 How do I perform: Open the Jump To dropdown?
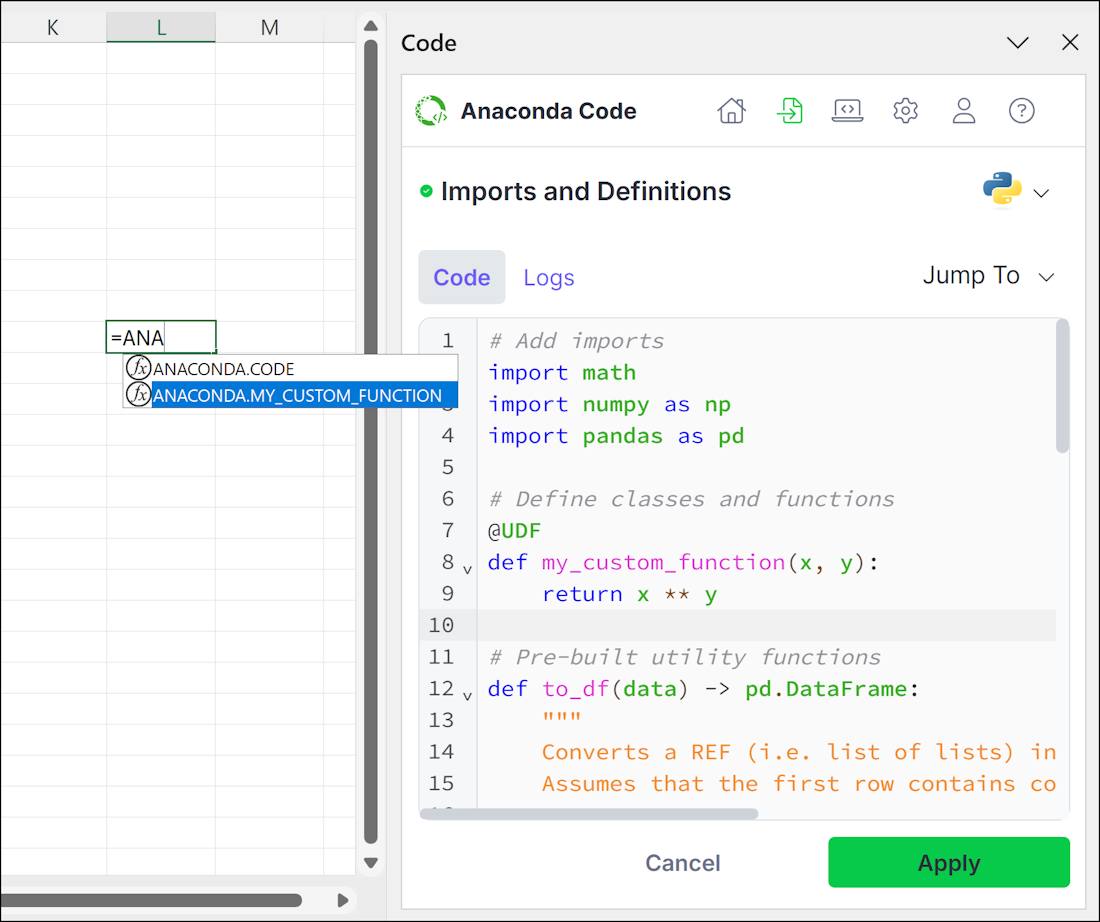click(989, 275)
